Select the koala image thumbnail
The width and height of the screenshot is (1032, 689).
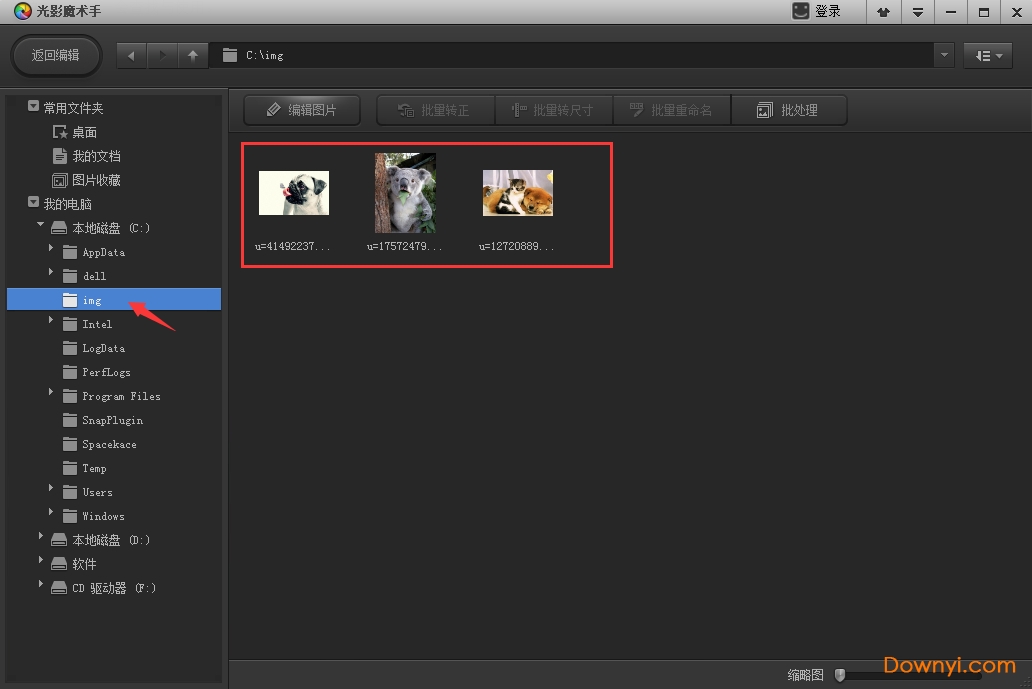[x=405, y=193]
